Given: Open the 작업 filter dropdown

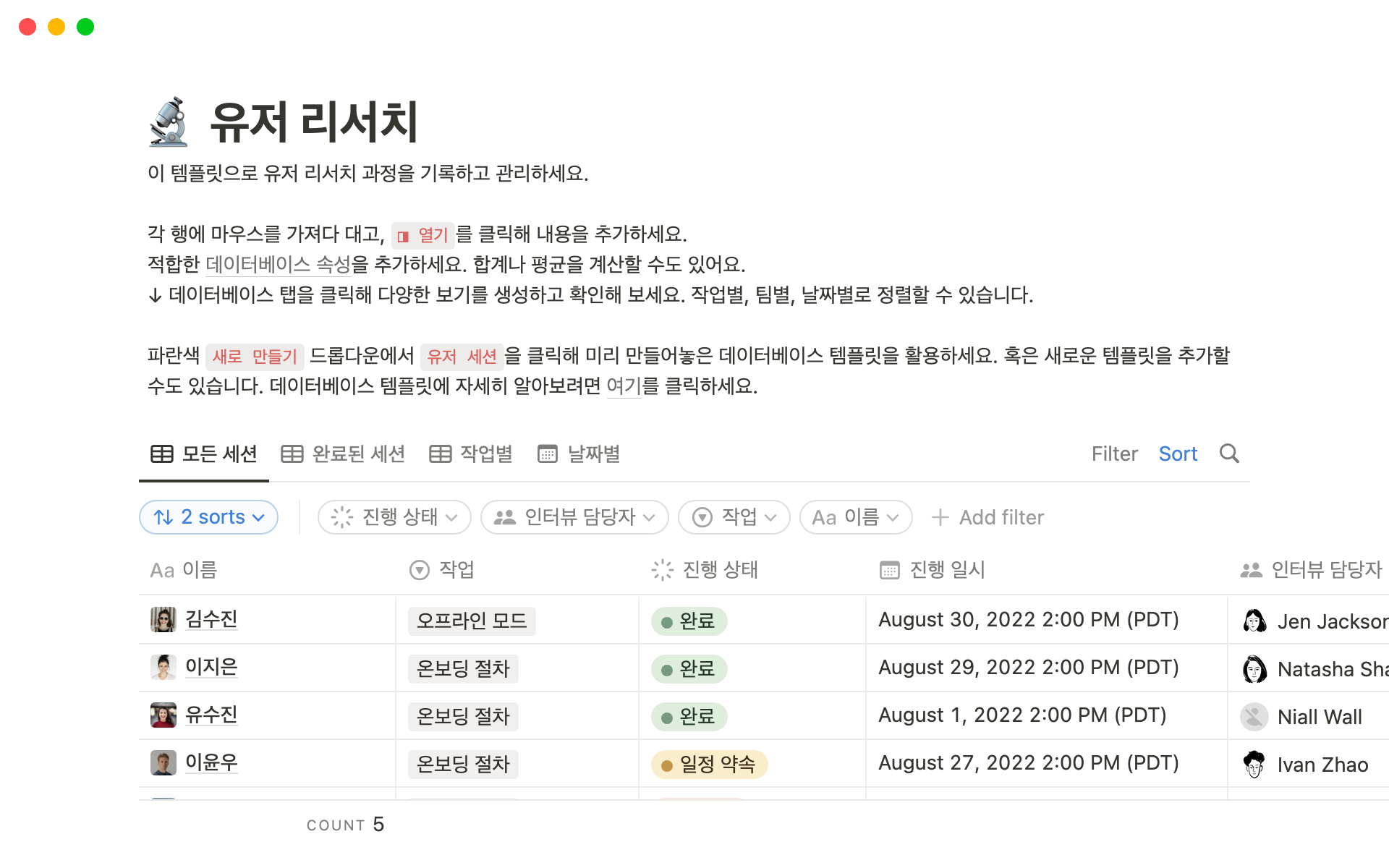Looking at the screenshot, I should (x=734, y=517).
